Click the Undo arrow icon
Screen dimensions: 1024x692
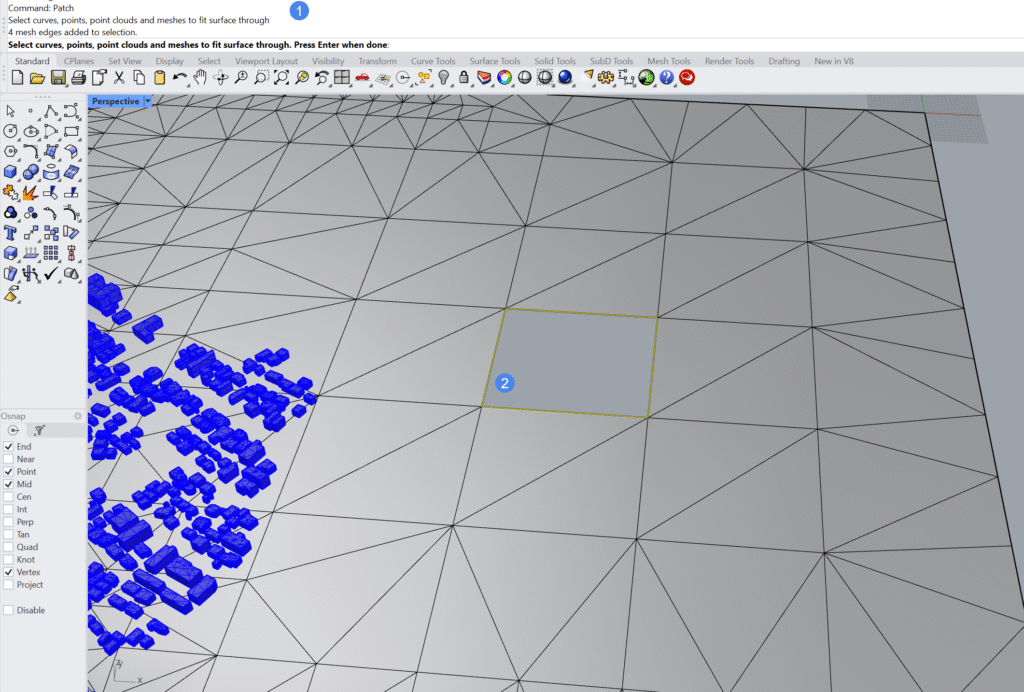tap(179, 77)
